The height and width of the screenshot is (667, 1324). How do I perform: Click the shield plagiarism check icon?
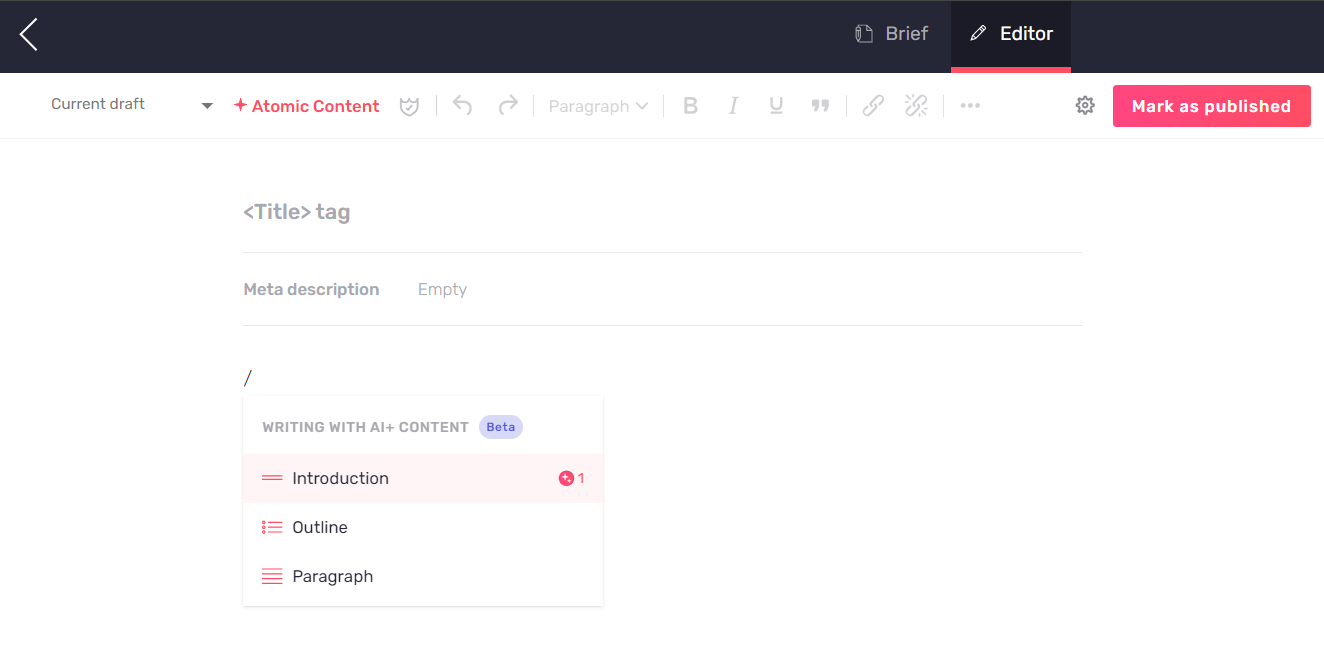409,105
